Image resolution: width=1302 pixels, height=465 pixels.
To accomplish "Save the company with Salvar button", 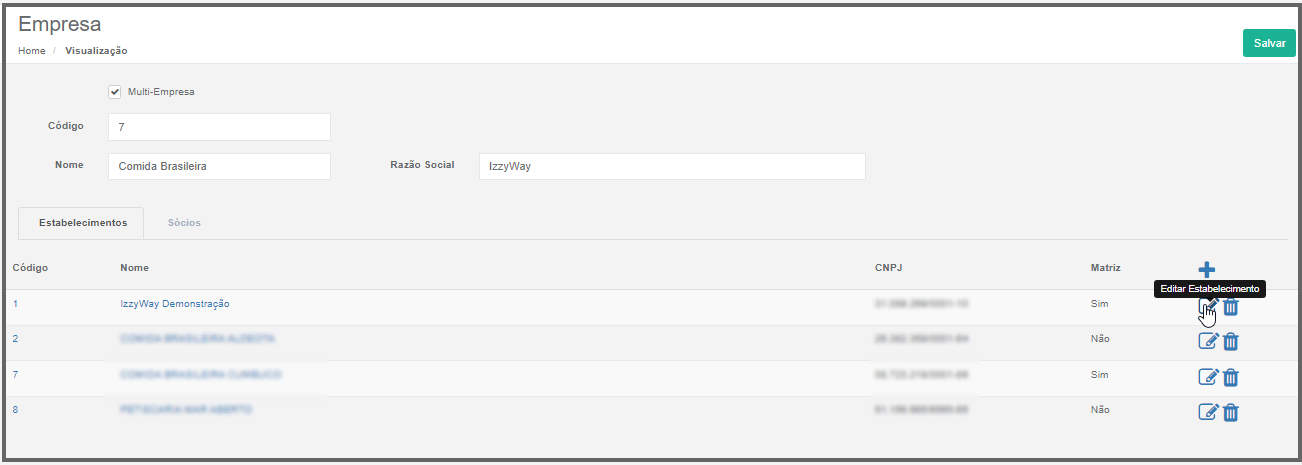I will (x=1269, y=43).
